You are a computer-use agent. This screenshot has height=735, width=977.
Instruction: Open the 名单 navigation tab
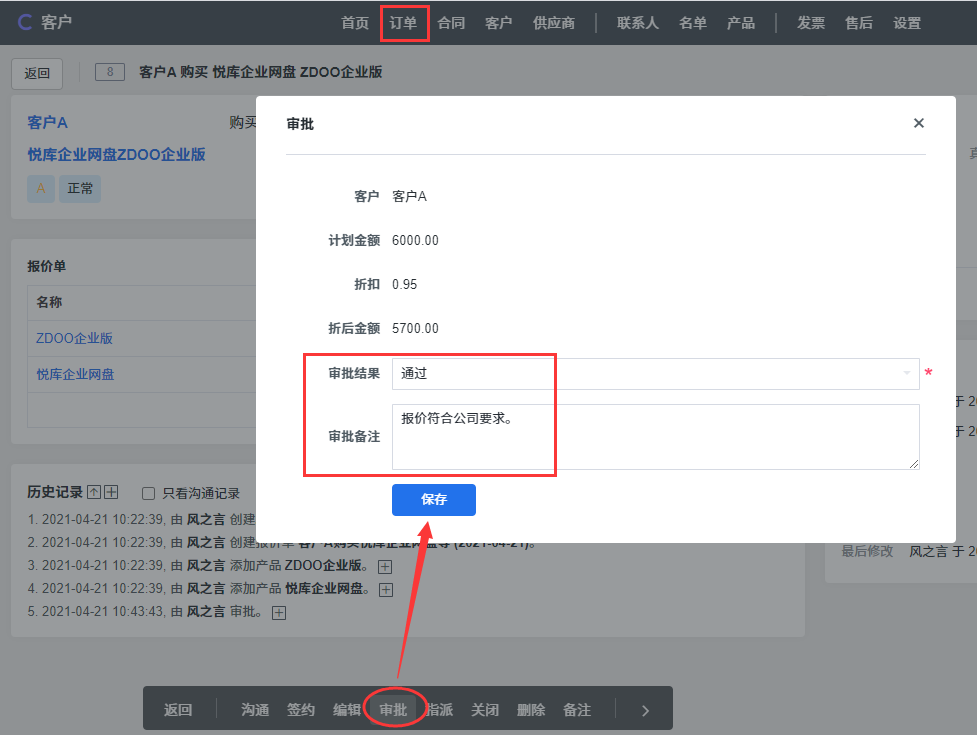693,23
